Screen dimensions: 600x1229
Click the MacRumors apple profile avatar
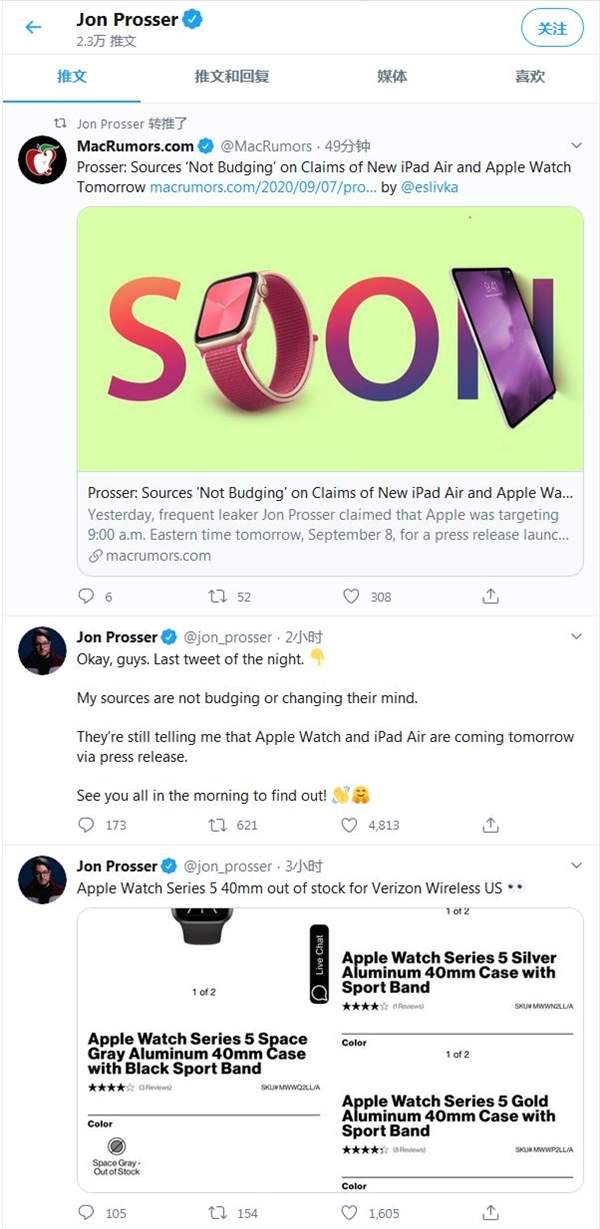click(x=42, y=160)
